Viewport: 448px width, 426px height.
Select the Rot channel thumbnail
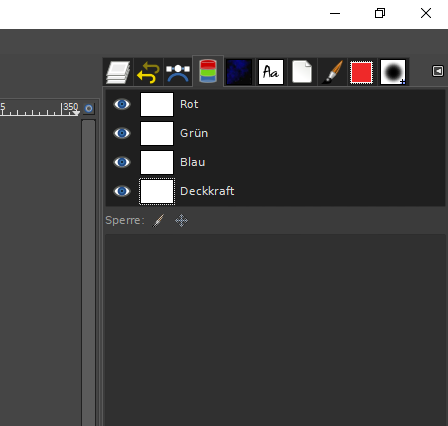(157, 104)
